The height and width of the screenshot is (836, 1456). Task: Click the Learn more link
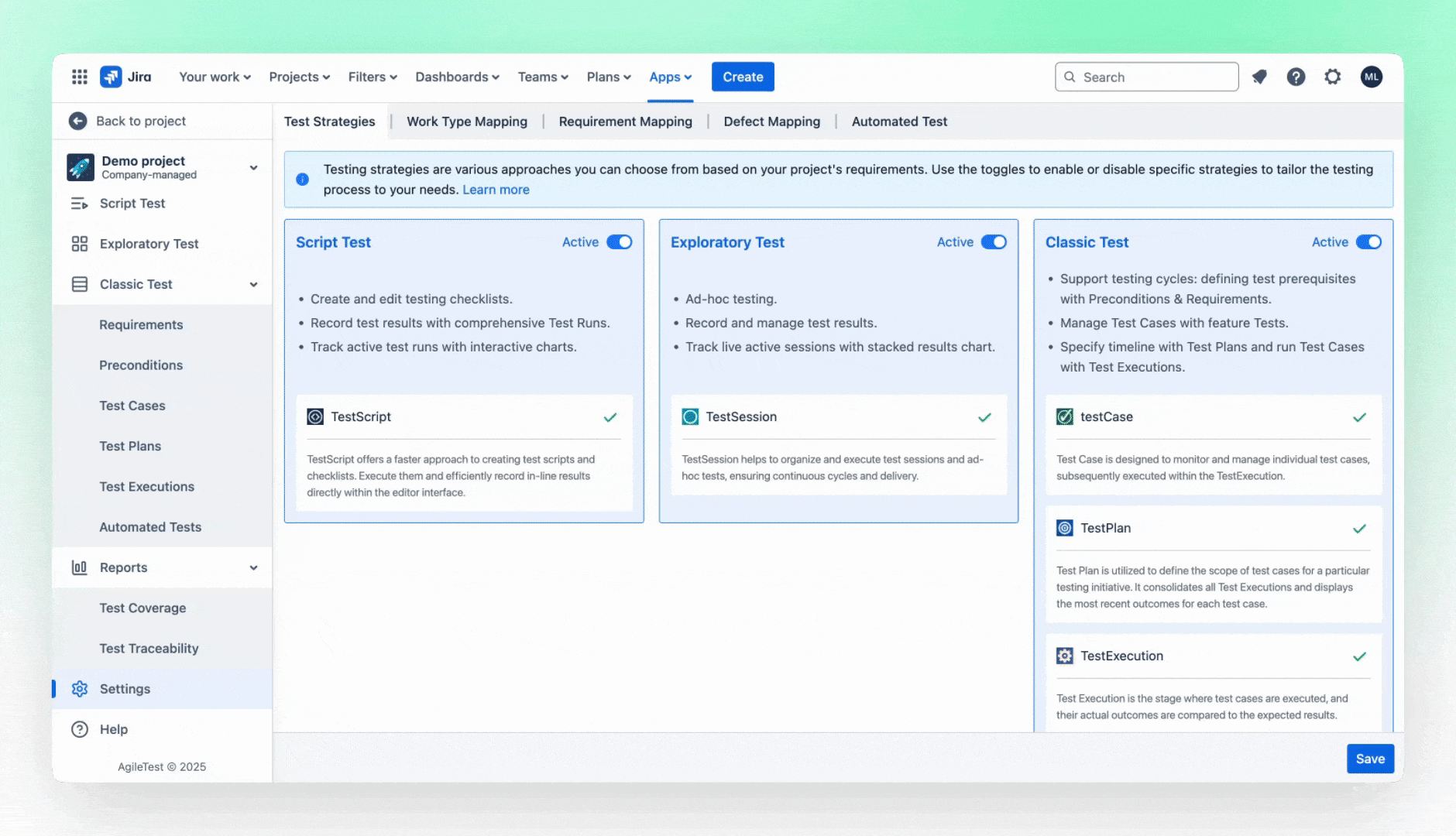click(496, 189)
